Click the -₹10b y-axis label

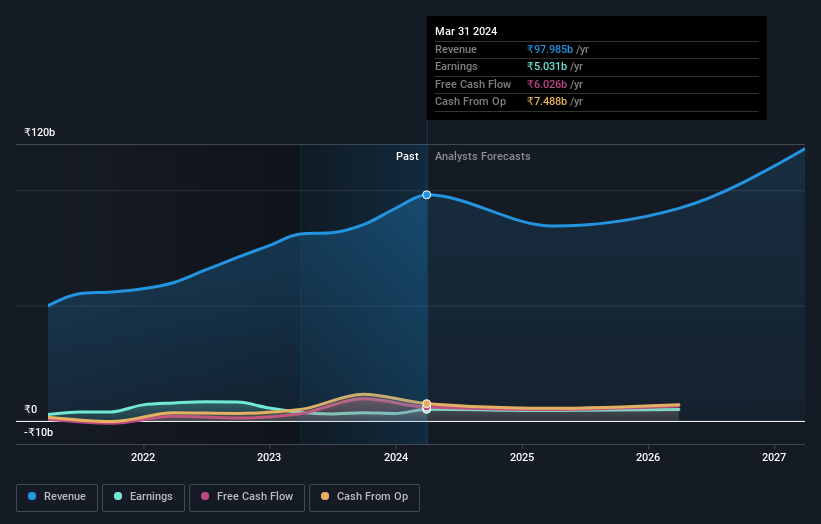[38, 432]
